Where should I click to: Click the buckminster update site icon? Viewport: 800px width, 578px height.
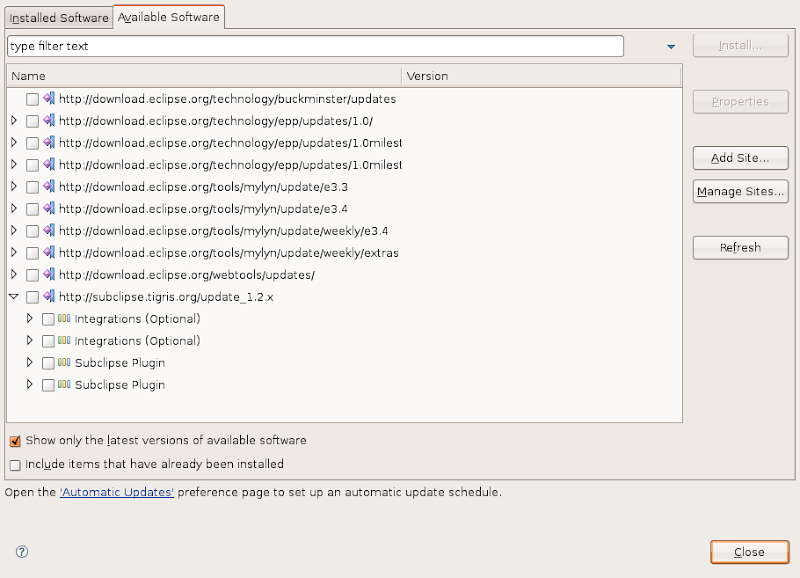coord(49,99)
